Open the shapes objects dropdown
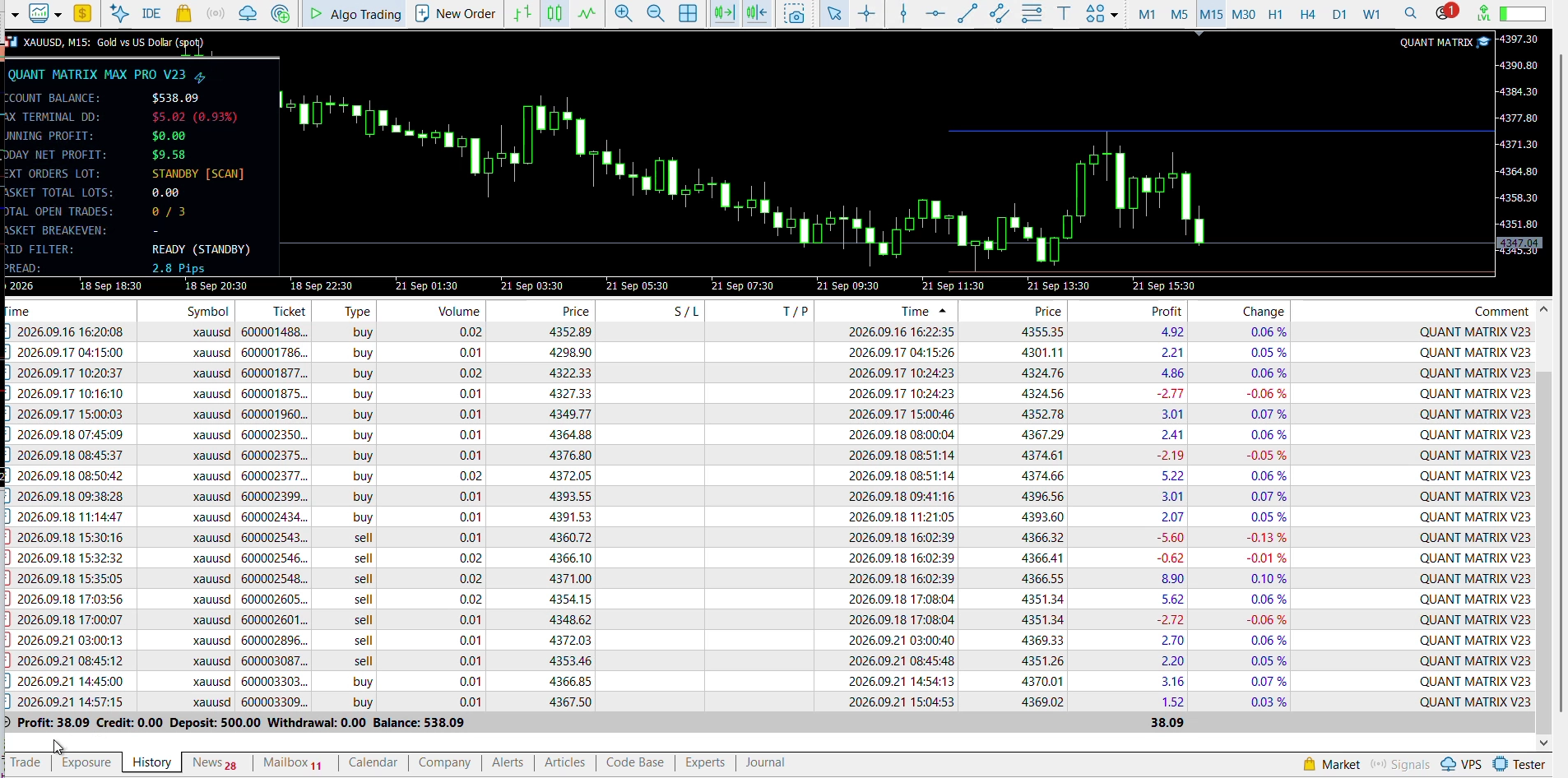The width and height of the screenshot is (1568, 778). (x=1102, y=13)
